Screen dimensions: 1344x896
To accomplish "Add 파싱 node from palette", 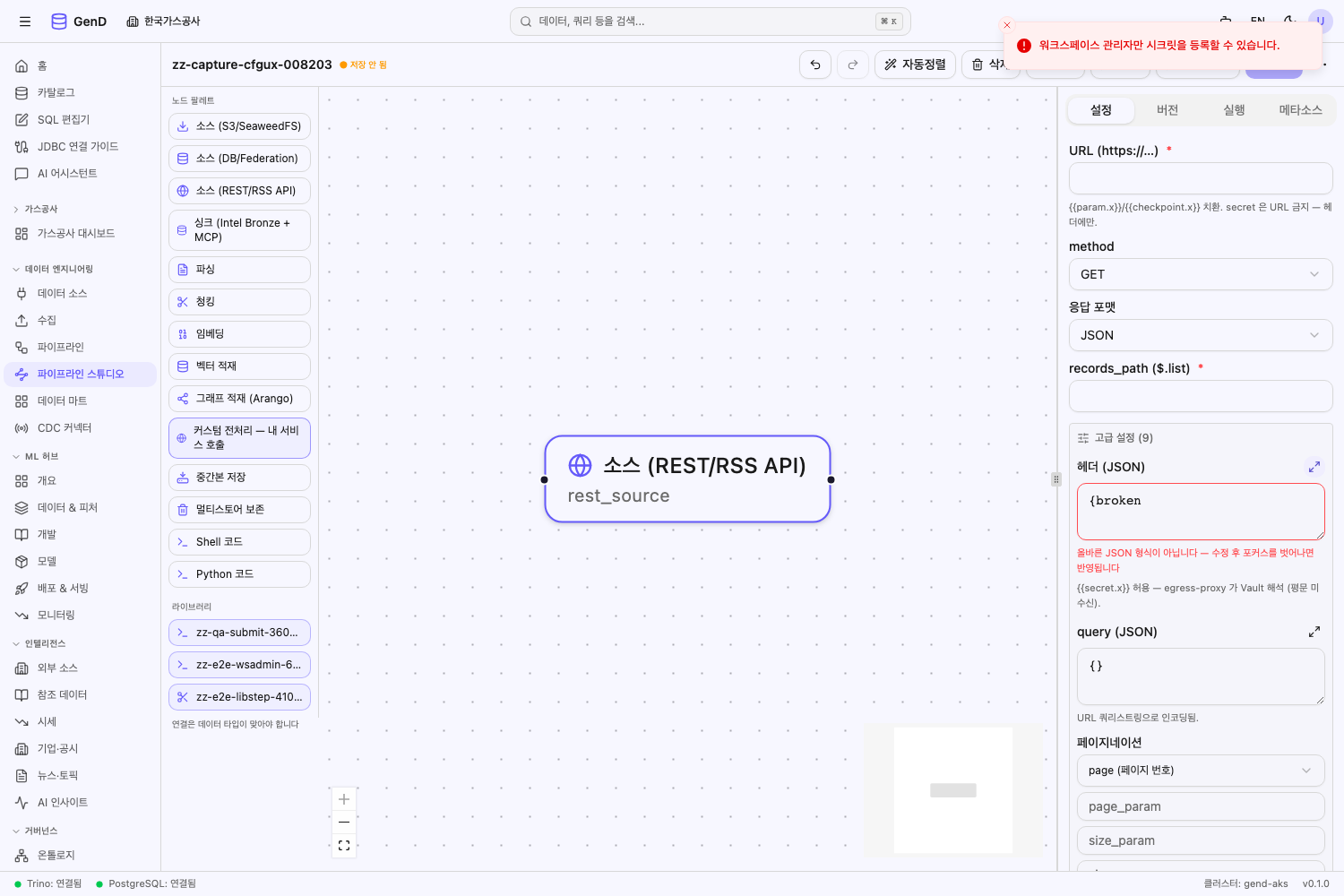I will [x=239, y=270].
